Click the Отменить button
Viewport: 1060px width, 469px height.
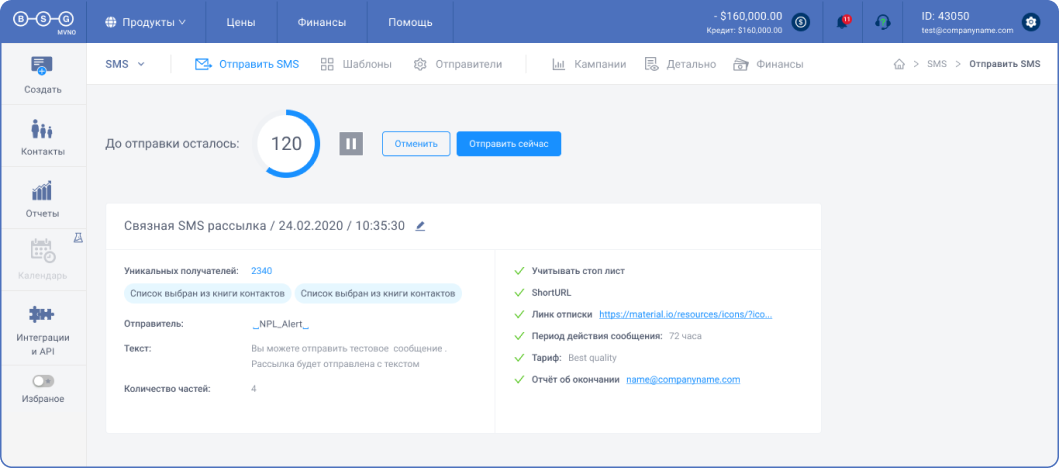(416, 144)
